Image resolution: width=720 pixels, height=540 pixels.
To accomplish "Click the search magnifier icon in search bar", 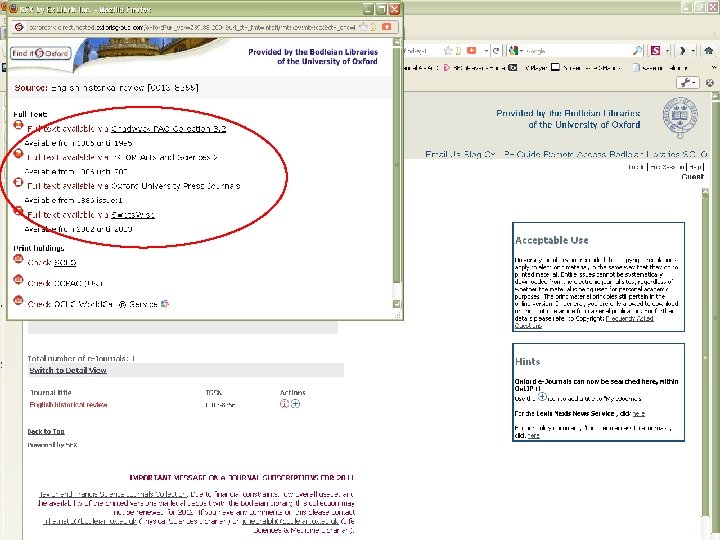I will pos(637,51).
